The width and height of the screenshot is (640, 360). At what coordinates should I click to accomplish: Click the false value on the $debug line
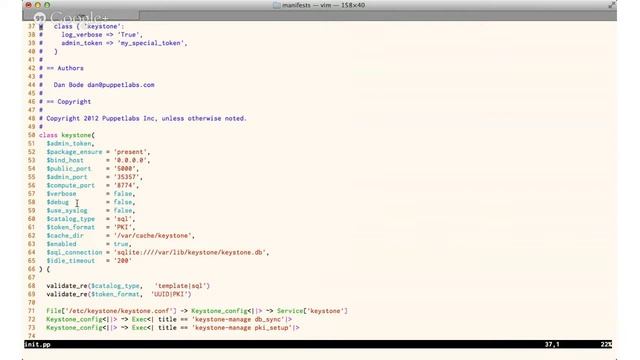pyautogui.click(x=123, y=202)
